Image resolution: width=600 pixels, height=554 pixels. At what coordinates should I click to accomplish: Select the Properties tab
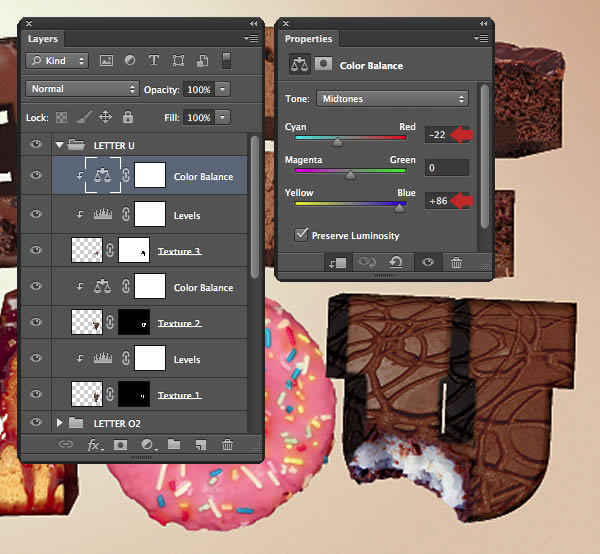[x=308, y=39]
